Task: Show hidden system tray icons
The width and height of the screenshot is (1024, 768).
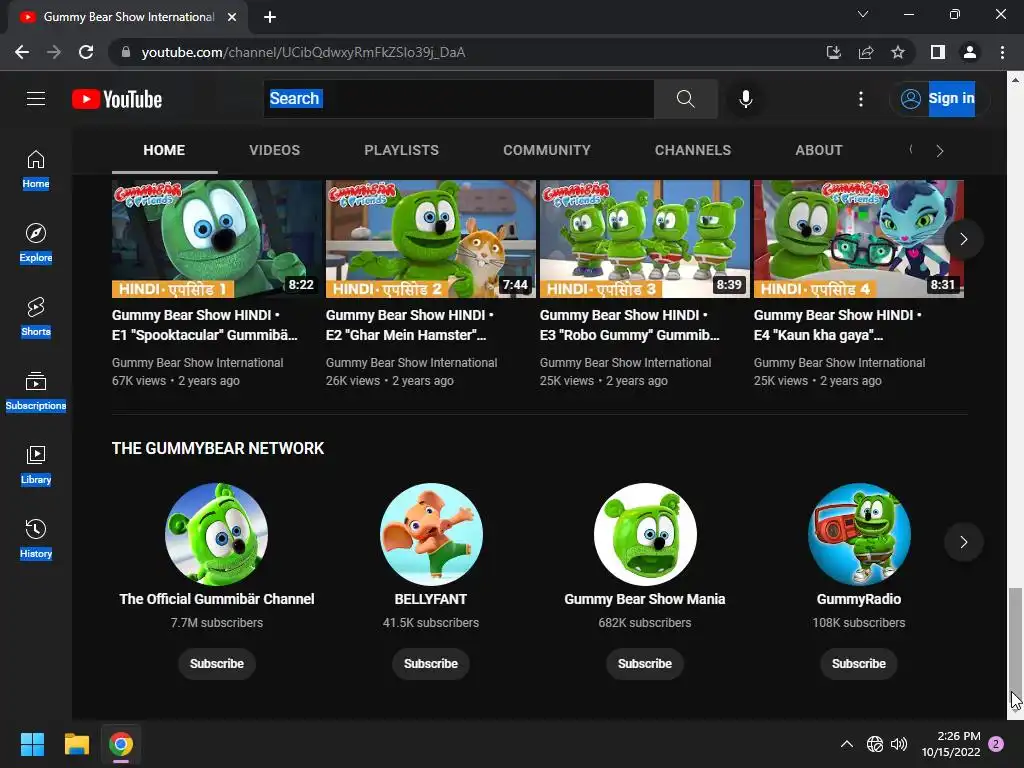Action: point(846,744)
